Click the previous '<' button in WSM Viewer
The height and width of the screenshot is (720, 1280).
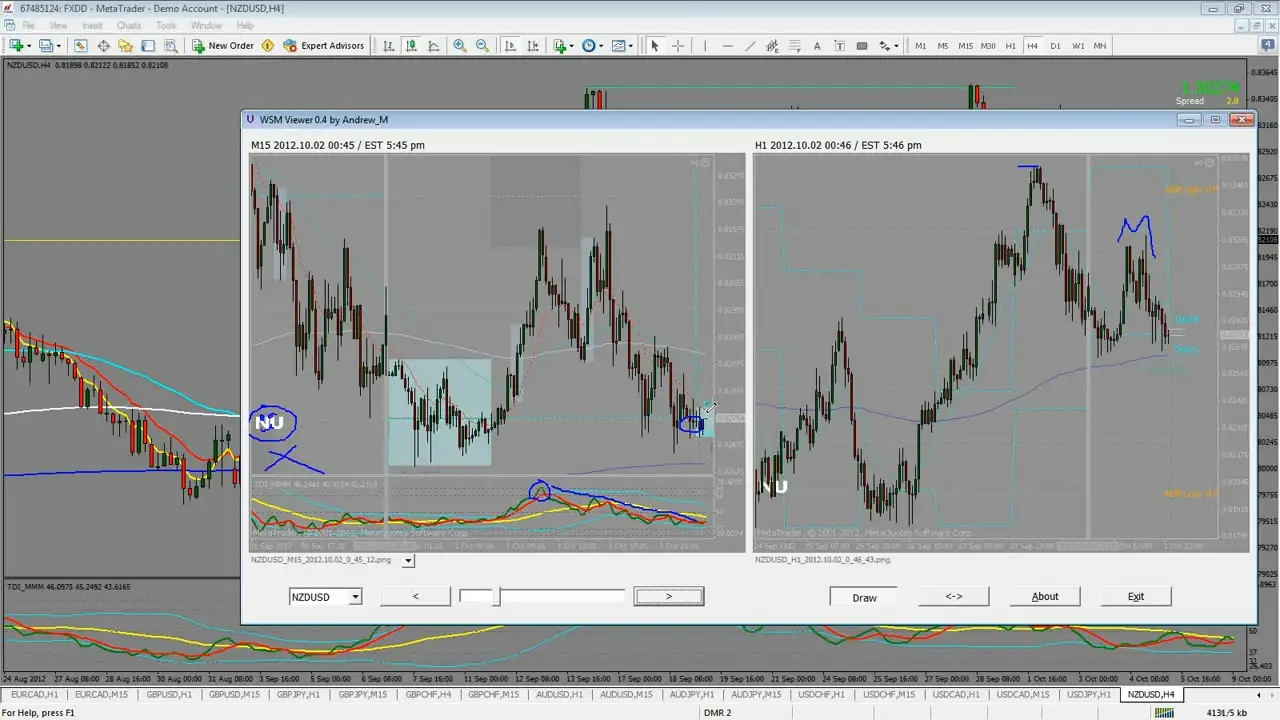tap(416, 596)
